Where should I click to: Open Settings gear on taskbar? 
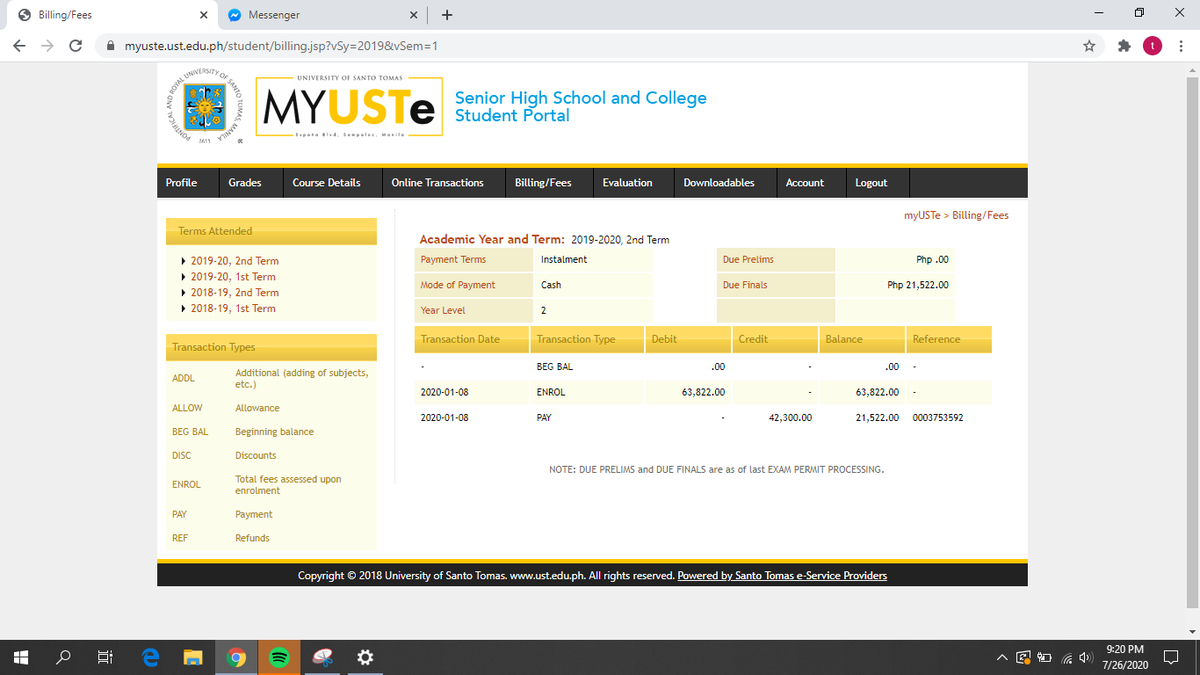365,657
